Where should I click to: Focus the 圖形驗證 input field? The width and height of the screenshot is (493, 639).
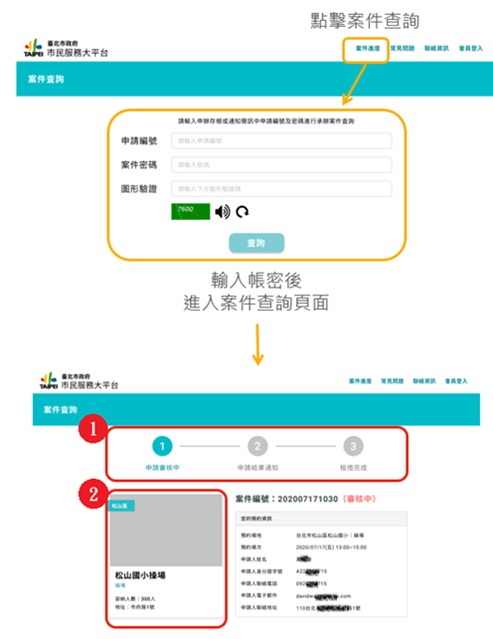tap(282, 189)
